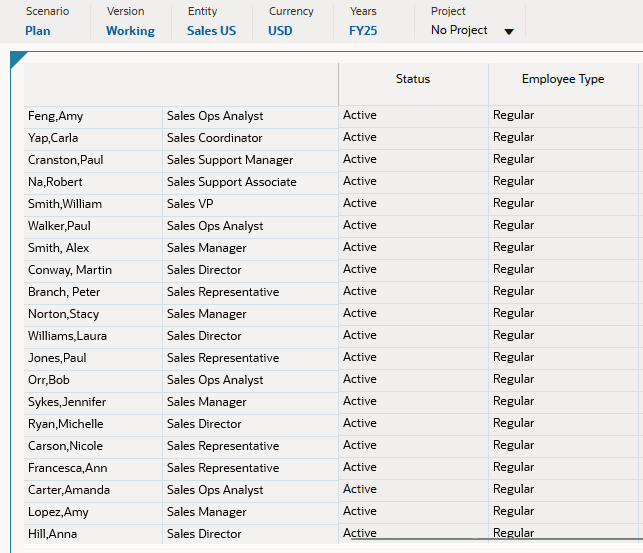Image resolution: width=643 pixels, height=553 pixels.
Task: Select the No Project value
Action: [459, 30]
